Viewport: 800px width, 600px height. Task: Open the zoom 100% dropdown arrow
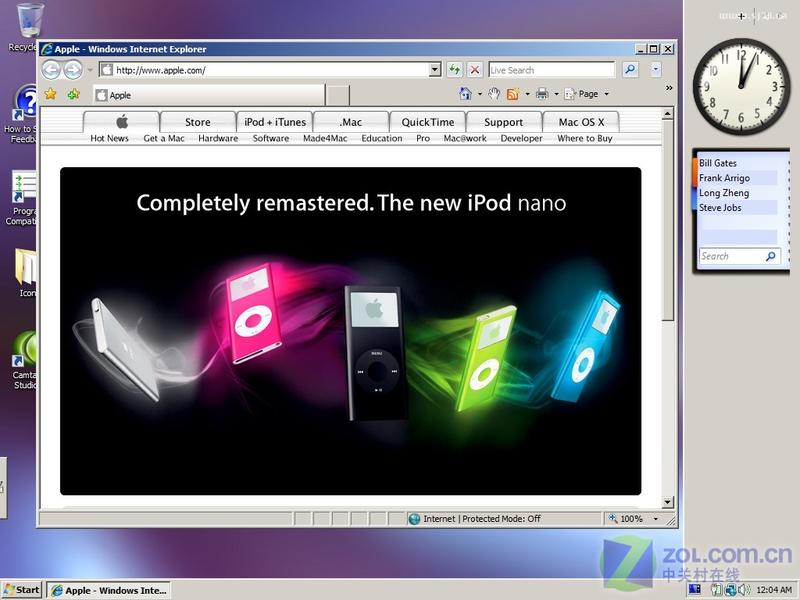point(656,519)
